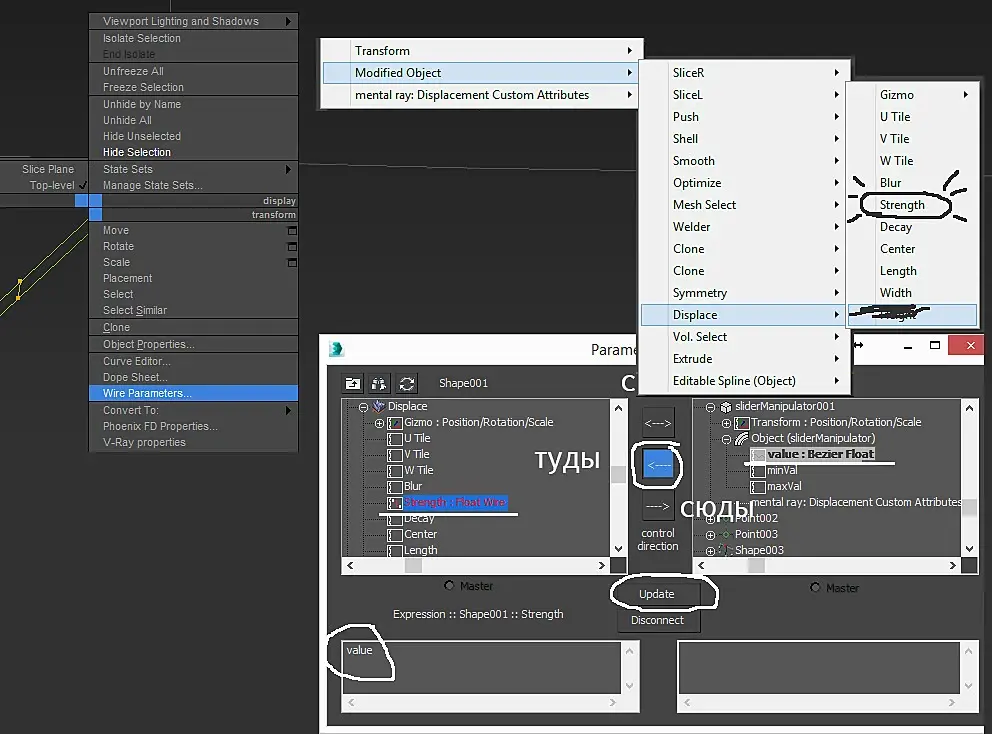Screen dimensions: 992x734
Task: Select the right-pointing control direction arrow
Action: coord(657,506)
